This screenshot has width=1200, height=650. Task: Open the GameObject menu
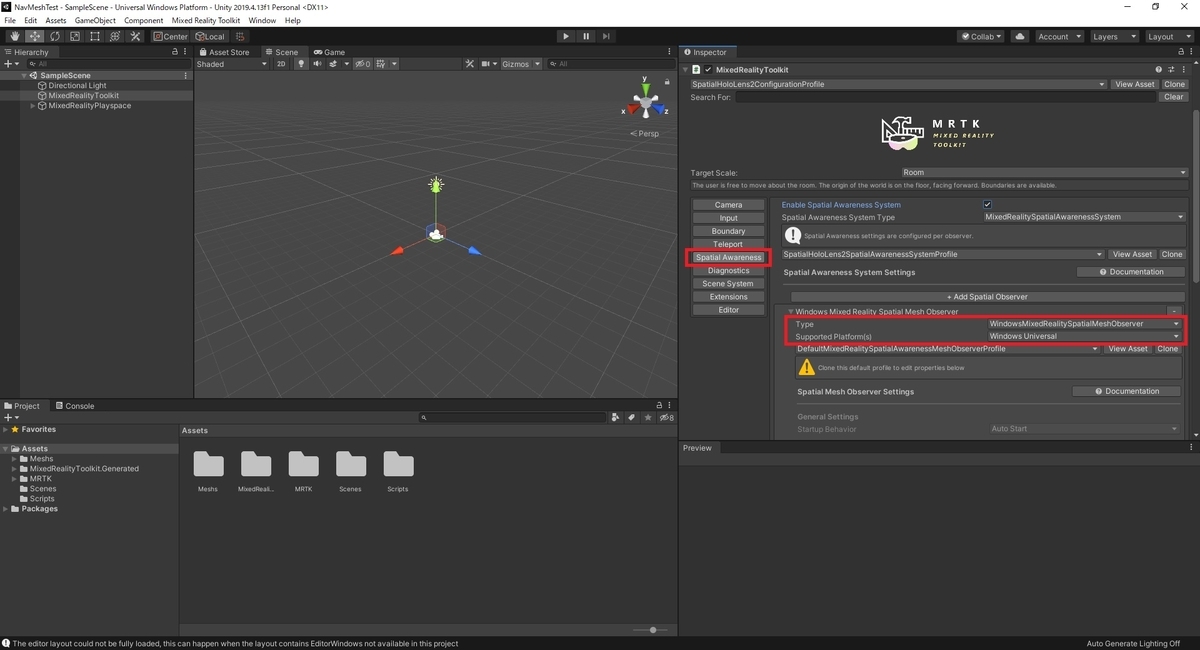(95, 20)
